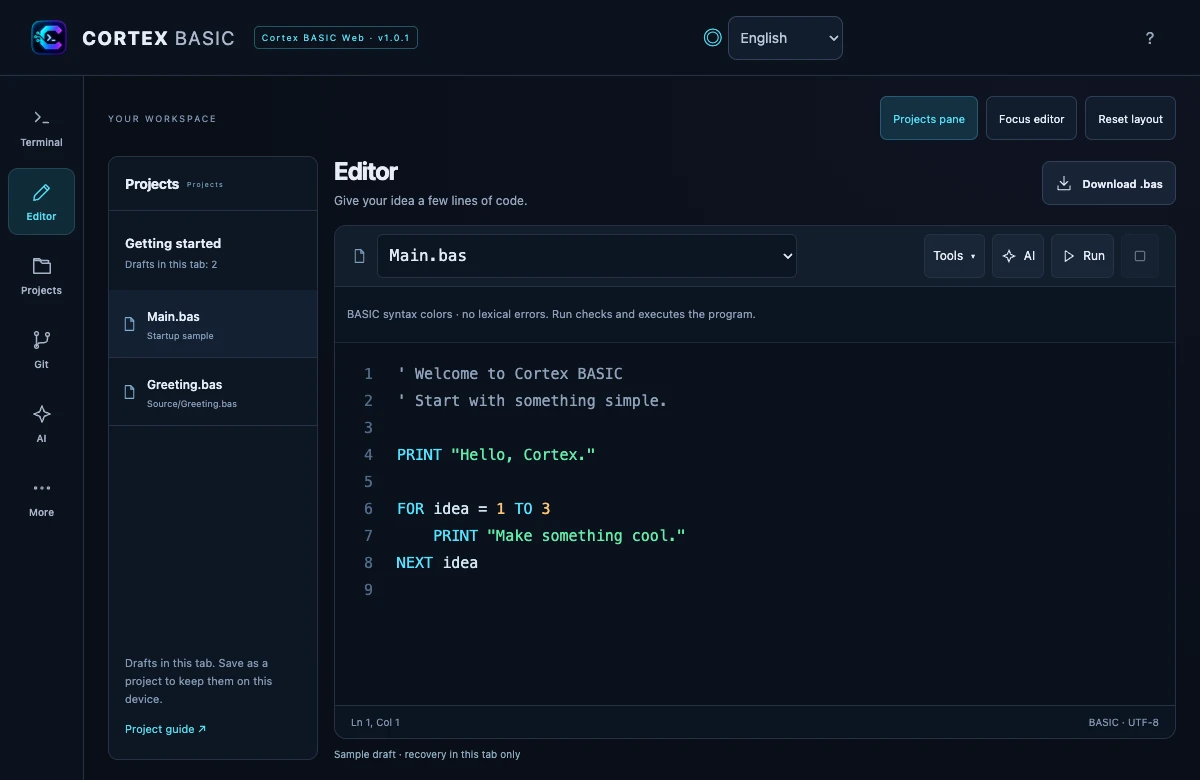Screen dimensions: 1200x780
Task: Click the stop square button in editor toolbar
Action: [1140, 256]
